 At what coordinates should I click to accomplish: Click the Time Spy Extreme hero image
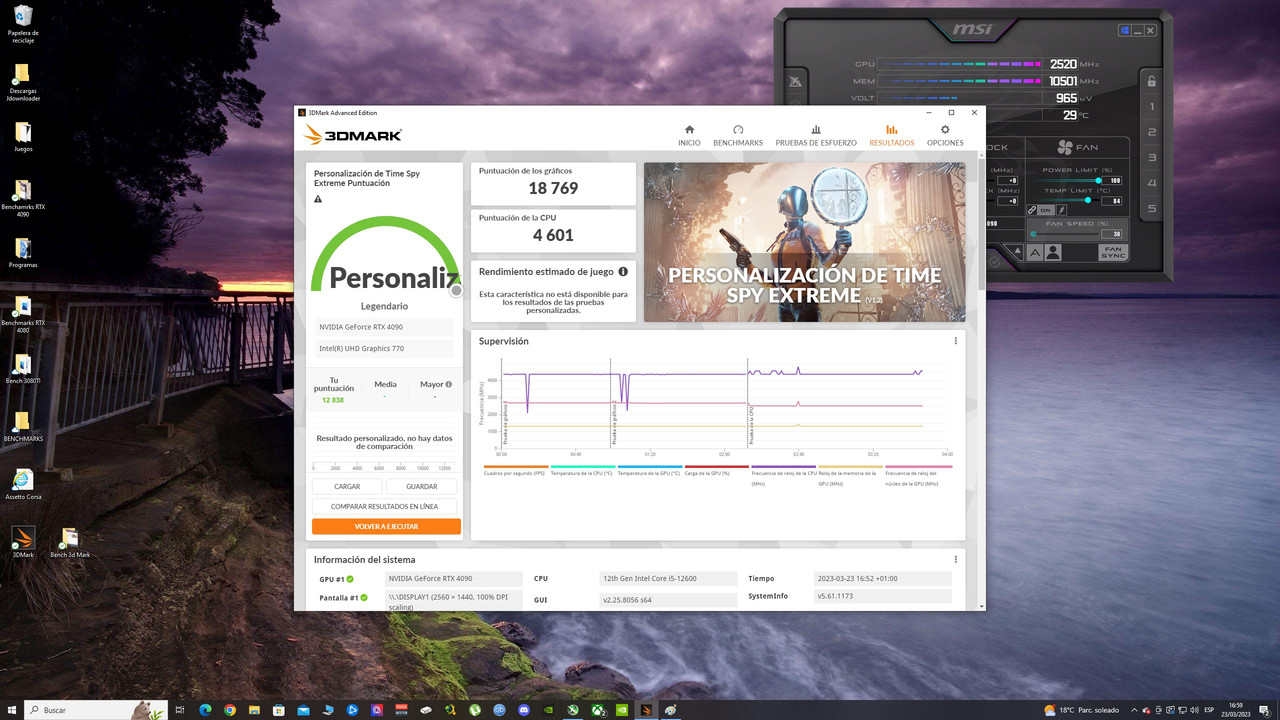[804, 242]
